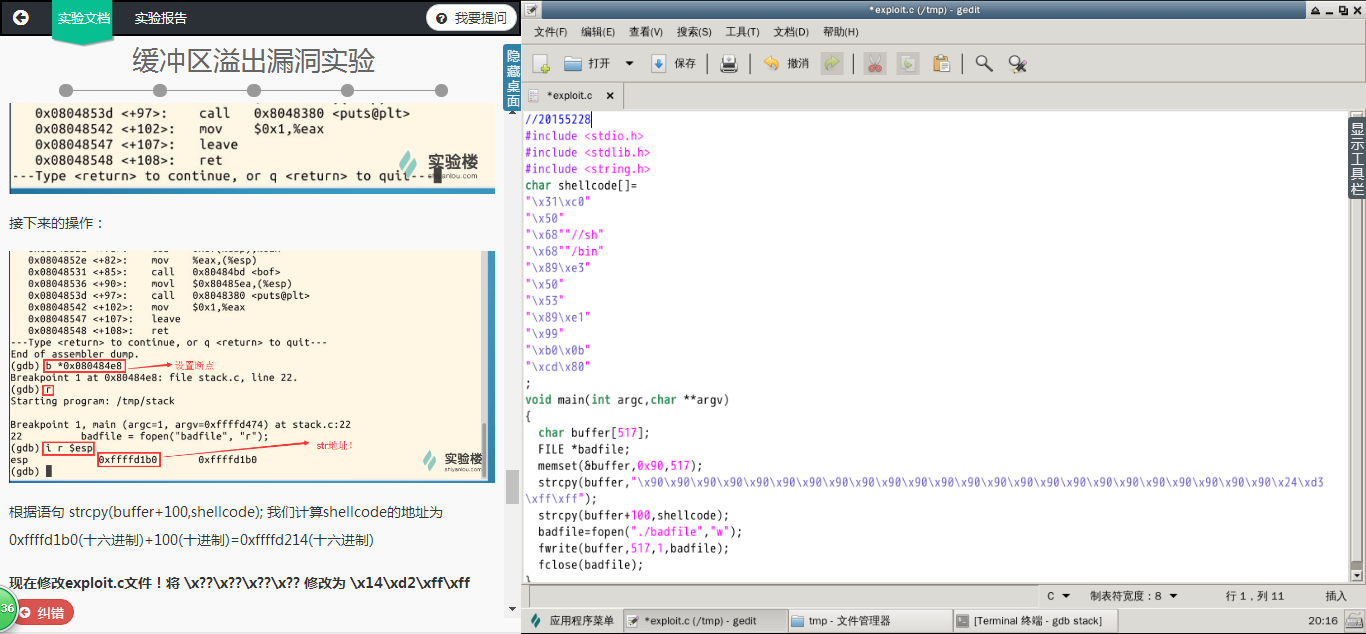The height and width of the screenshot is (634, 1366).
Task: Click the memset(&buffer,0x90,517); line
Action: point(620,466)
